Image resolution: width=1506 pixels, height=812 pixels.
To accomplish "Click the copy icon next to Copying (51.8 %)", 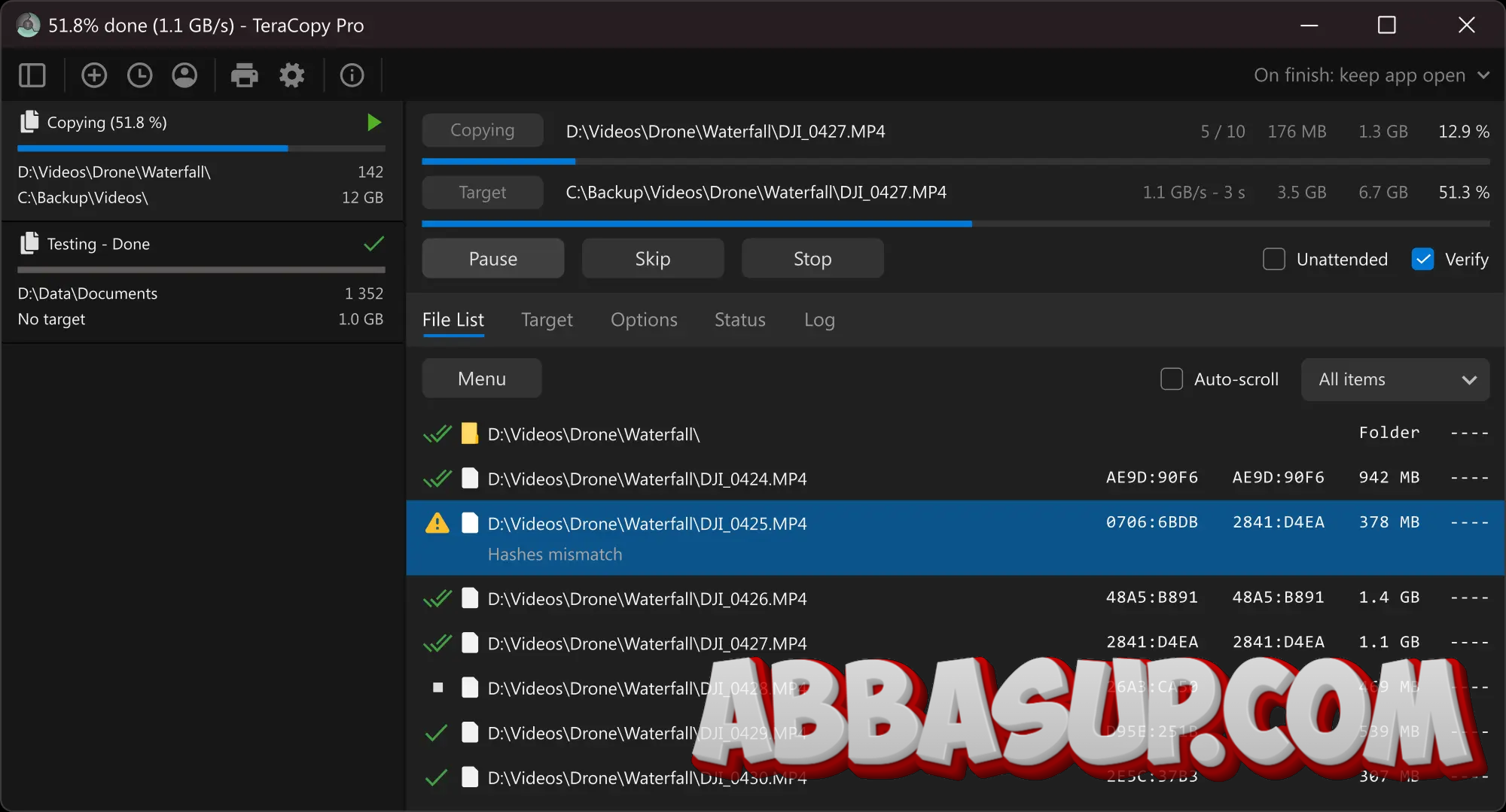I will [29, 122].
